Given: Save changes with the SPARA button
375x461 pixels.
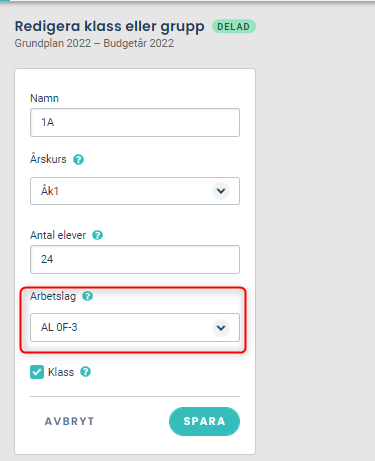Looking at the screenshot, I should click(204, 421).
